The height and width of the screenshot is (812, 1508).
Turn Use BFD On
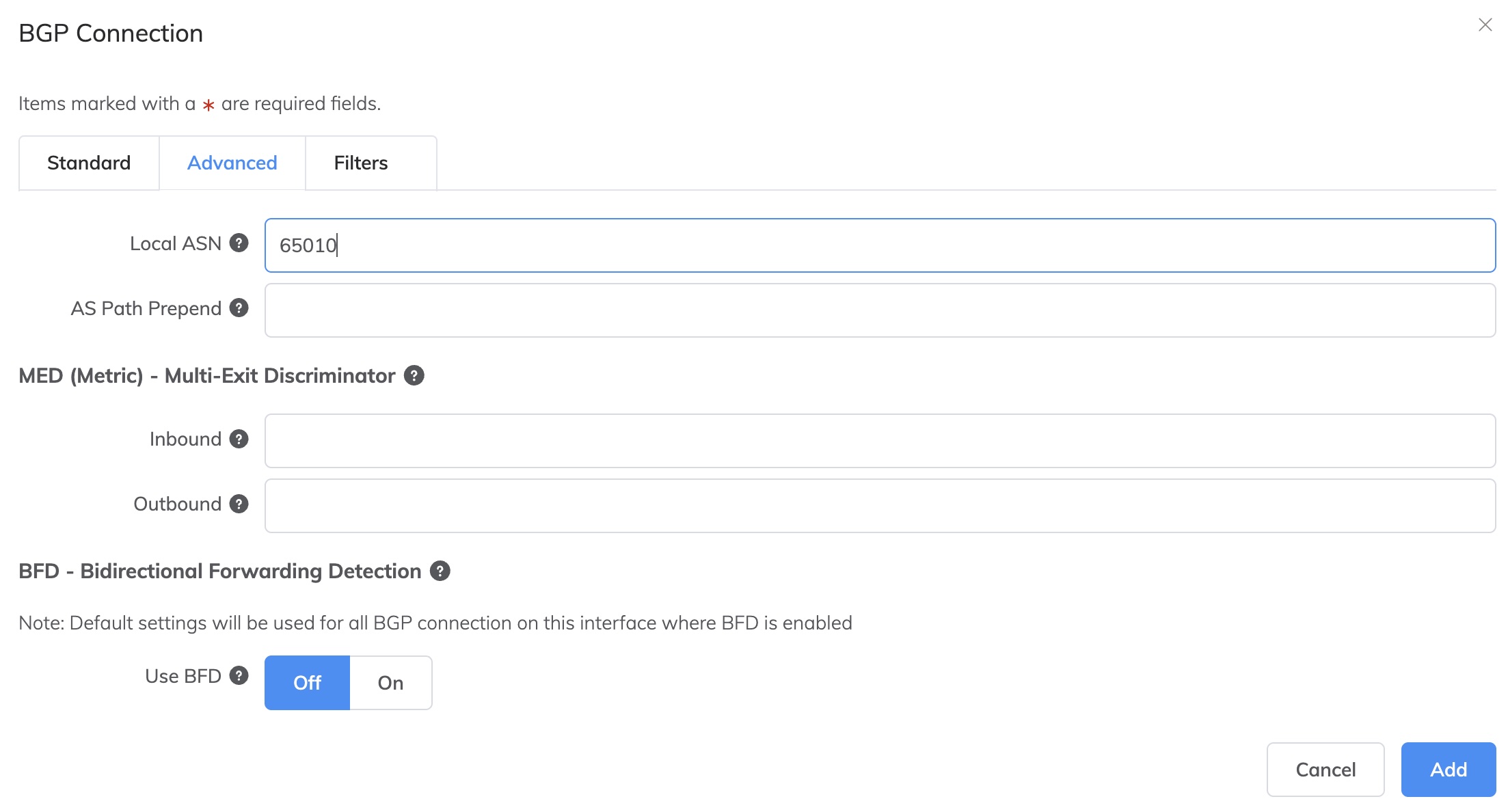tap(390, 682)
